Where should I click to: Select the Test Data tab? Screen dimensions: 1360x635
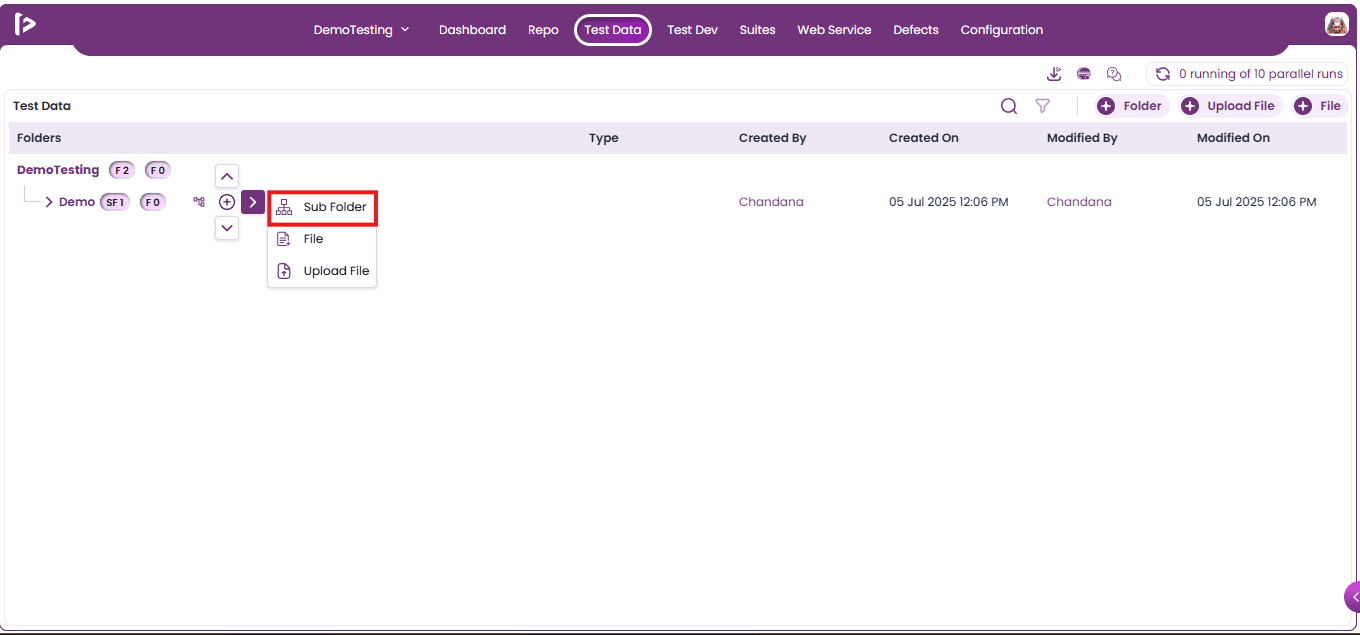pyautogui.click(x=613, y=30)
